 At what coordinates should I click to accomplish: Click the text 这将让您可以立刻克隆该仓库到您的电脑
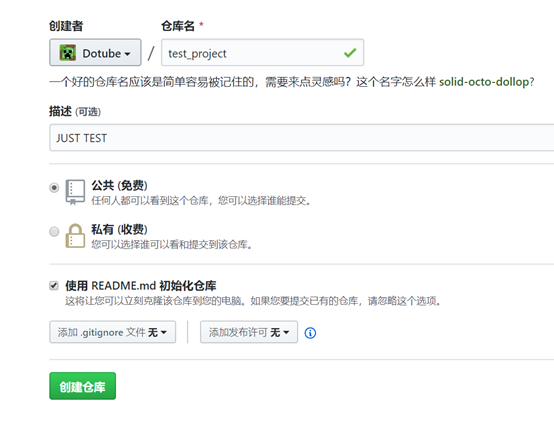(153, 301)
